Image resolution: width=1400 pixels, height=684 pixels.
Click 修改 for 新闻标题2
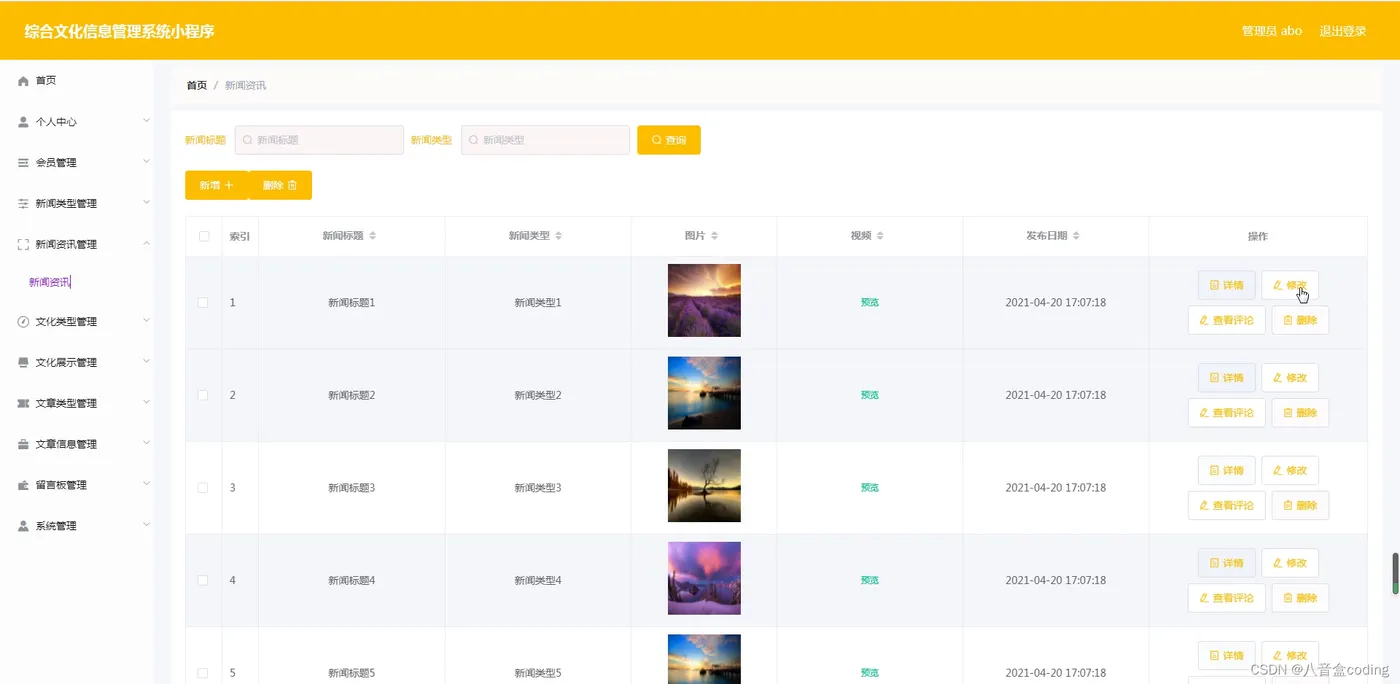coord(1290,378)
